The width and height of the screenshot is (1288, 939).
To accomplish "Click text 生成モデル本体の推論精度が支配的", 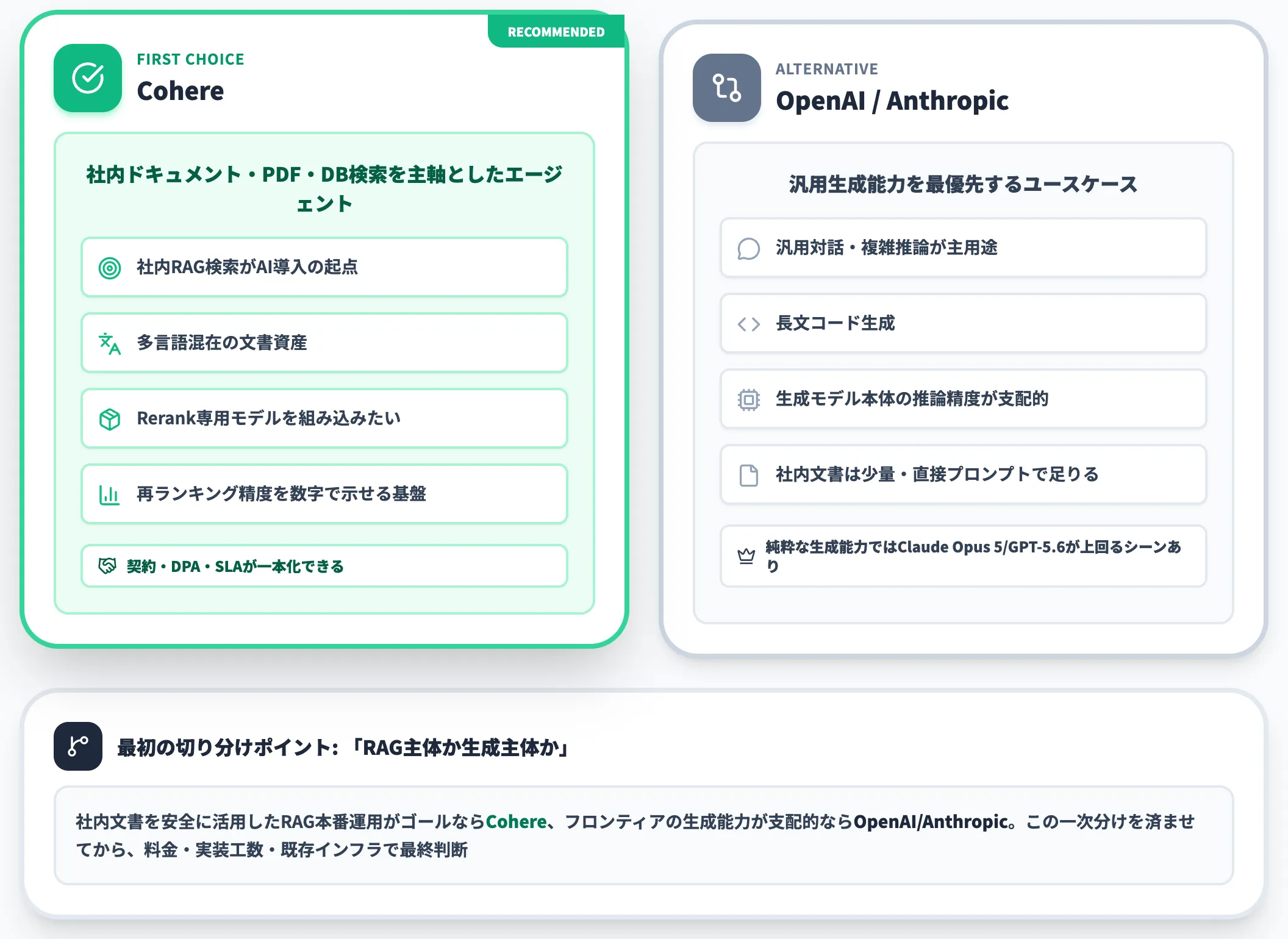I will coord(912,399).
